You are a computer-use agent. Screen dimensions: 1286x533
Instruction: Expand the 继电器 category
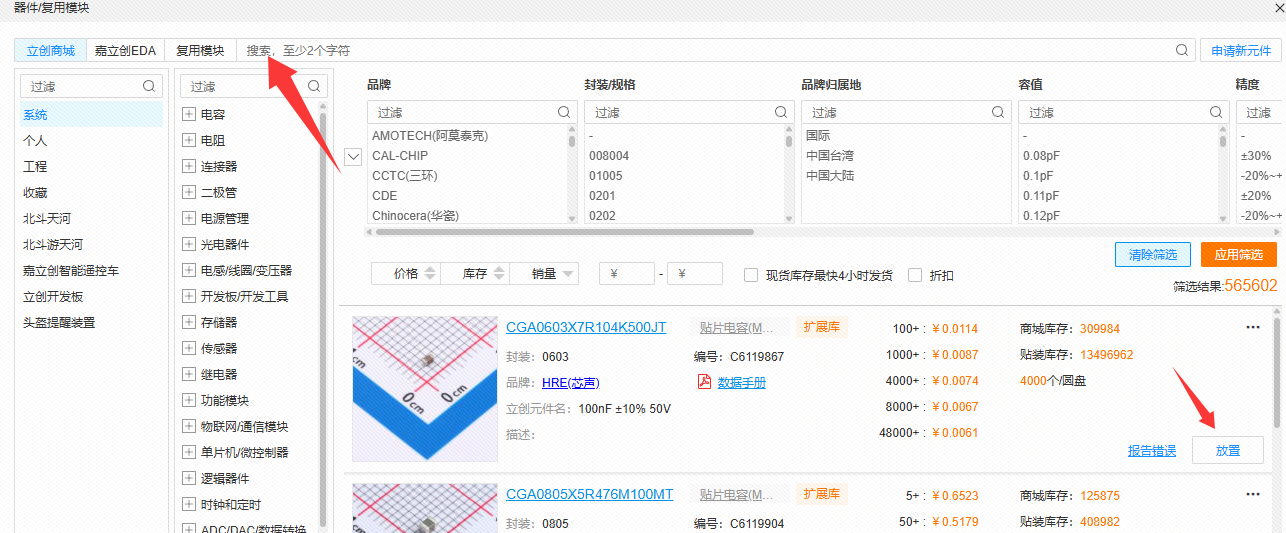pos(188,374)
